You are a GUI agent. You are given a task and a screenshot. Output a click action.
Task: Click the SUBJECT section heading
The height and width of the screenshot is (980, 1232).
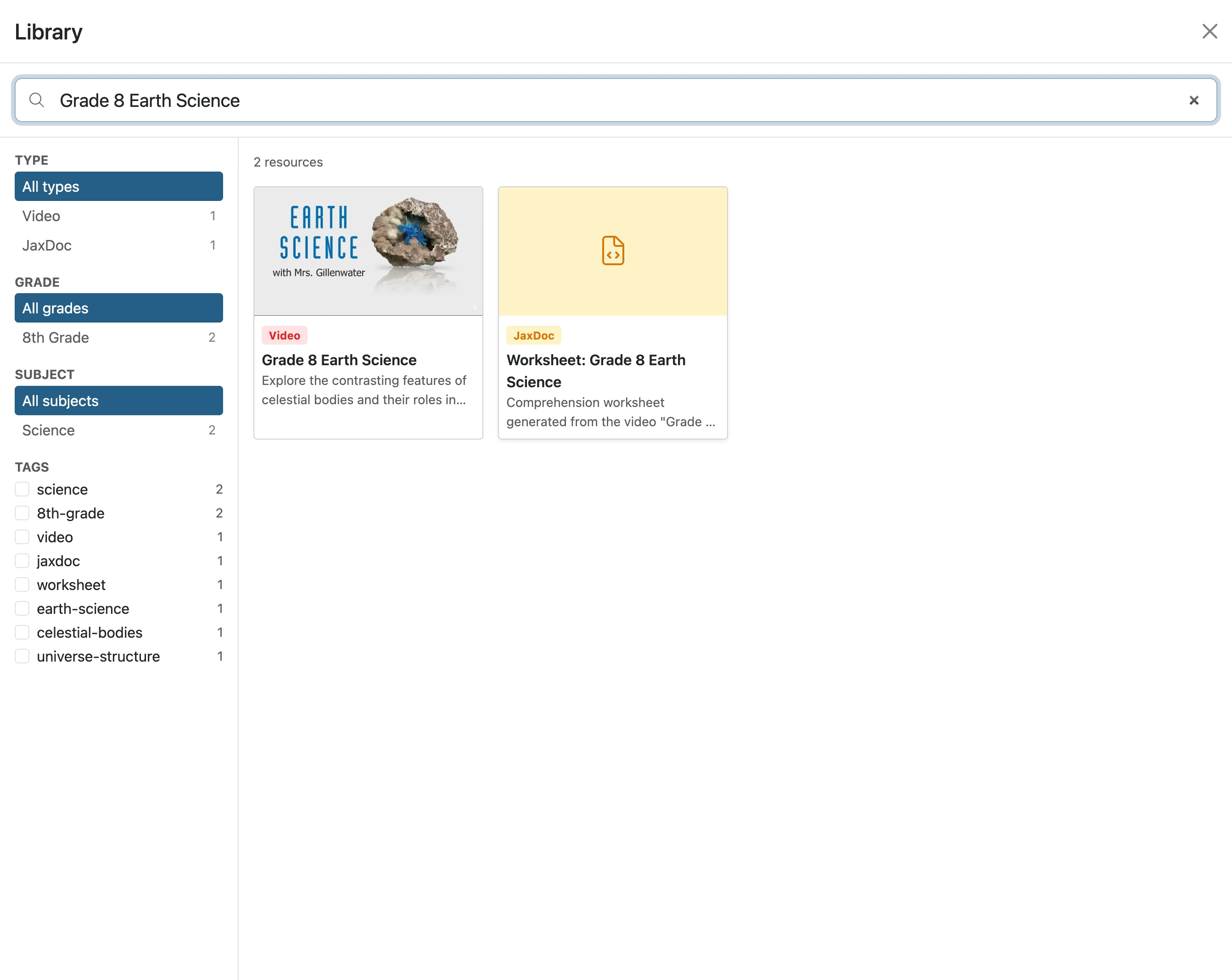[45, 375]
